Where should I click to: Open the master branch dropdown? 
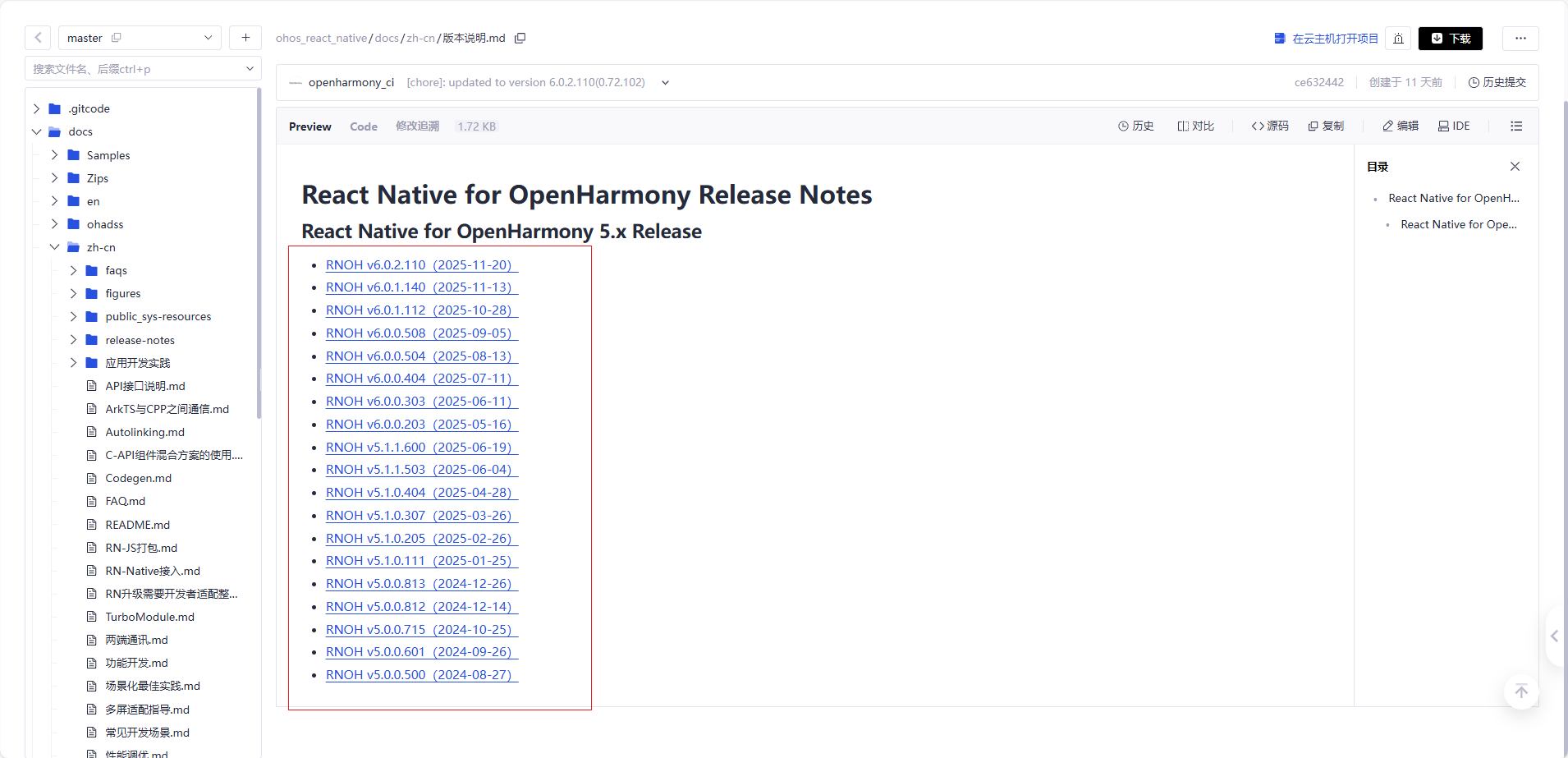pos(140,38)
